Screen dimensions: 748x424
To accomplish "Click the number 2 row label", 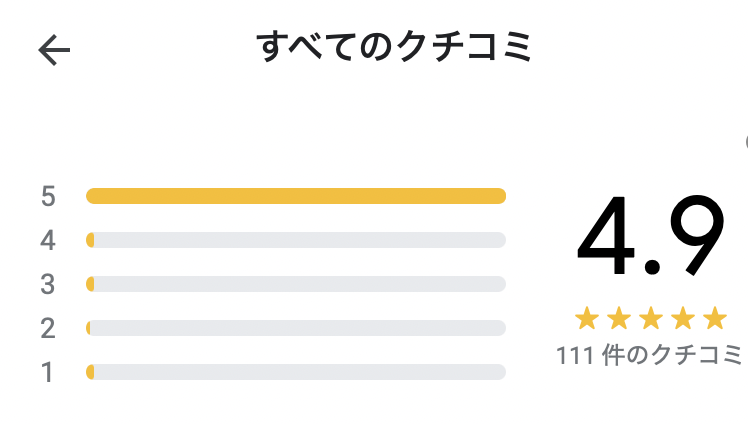I will click(48, 328).
